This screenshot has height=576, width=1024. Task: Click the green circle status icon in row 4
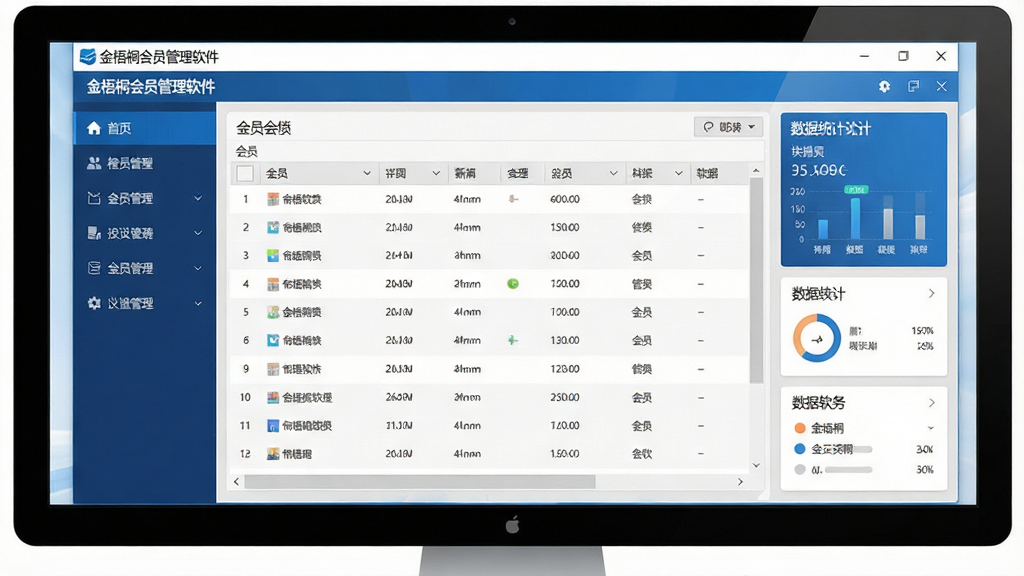coord(513,283)
